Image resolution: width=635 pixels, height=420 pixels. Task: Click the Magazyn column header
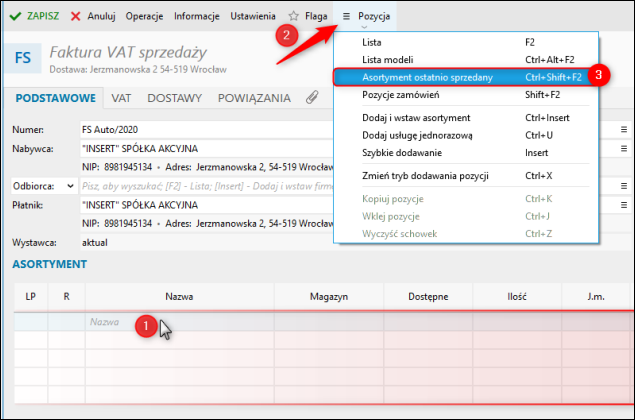click(328, 297)
